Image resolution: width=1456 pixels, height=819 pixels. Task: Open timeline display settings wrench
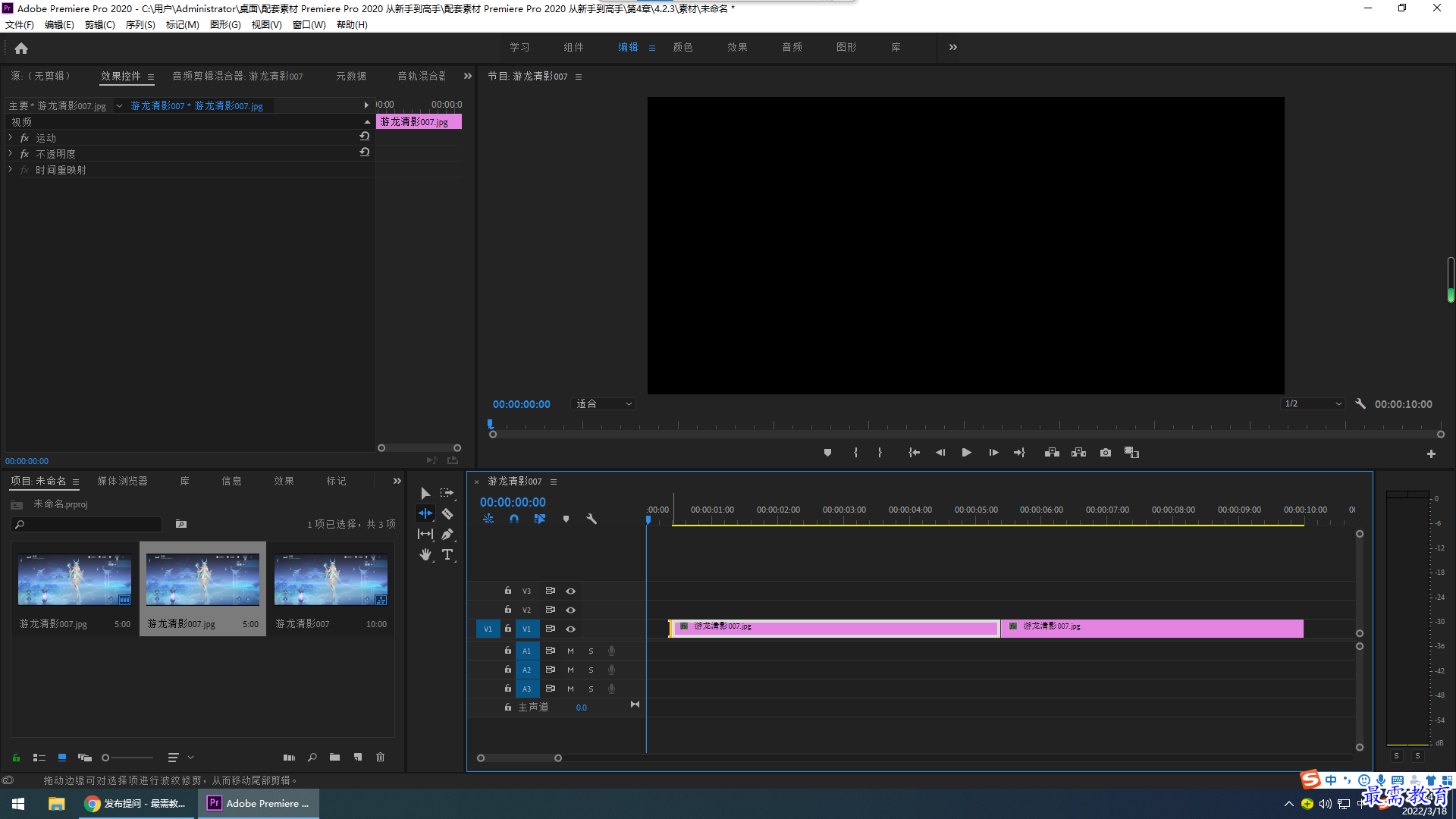(591, 519)
